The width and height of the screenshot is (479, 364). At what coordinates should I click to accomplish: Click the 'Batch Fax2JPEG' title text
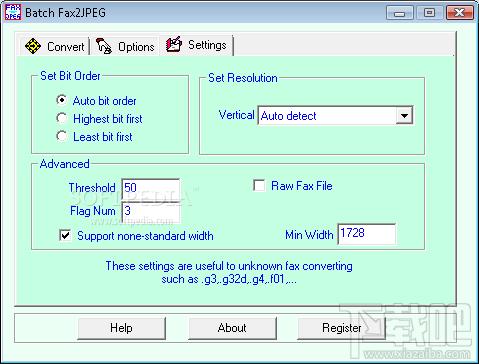[x=65, y=13]
